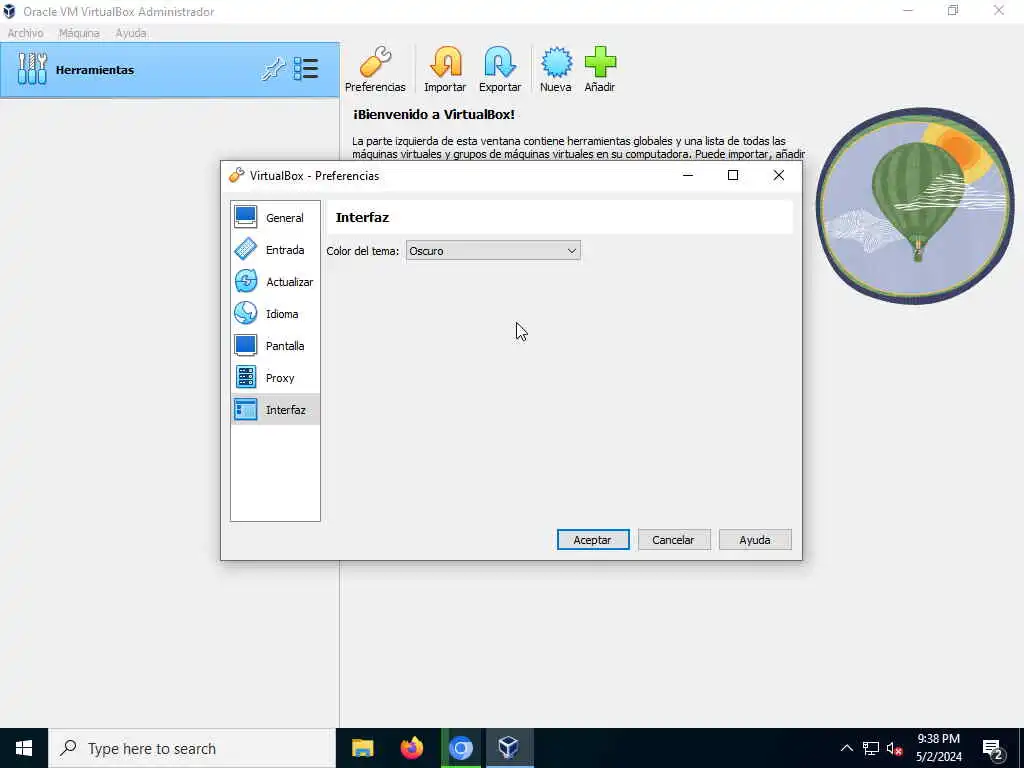Pin the Herramientas tools pane
The height and width of the screenshot is (768, 1024).
(x=273, y=69)
